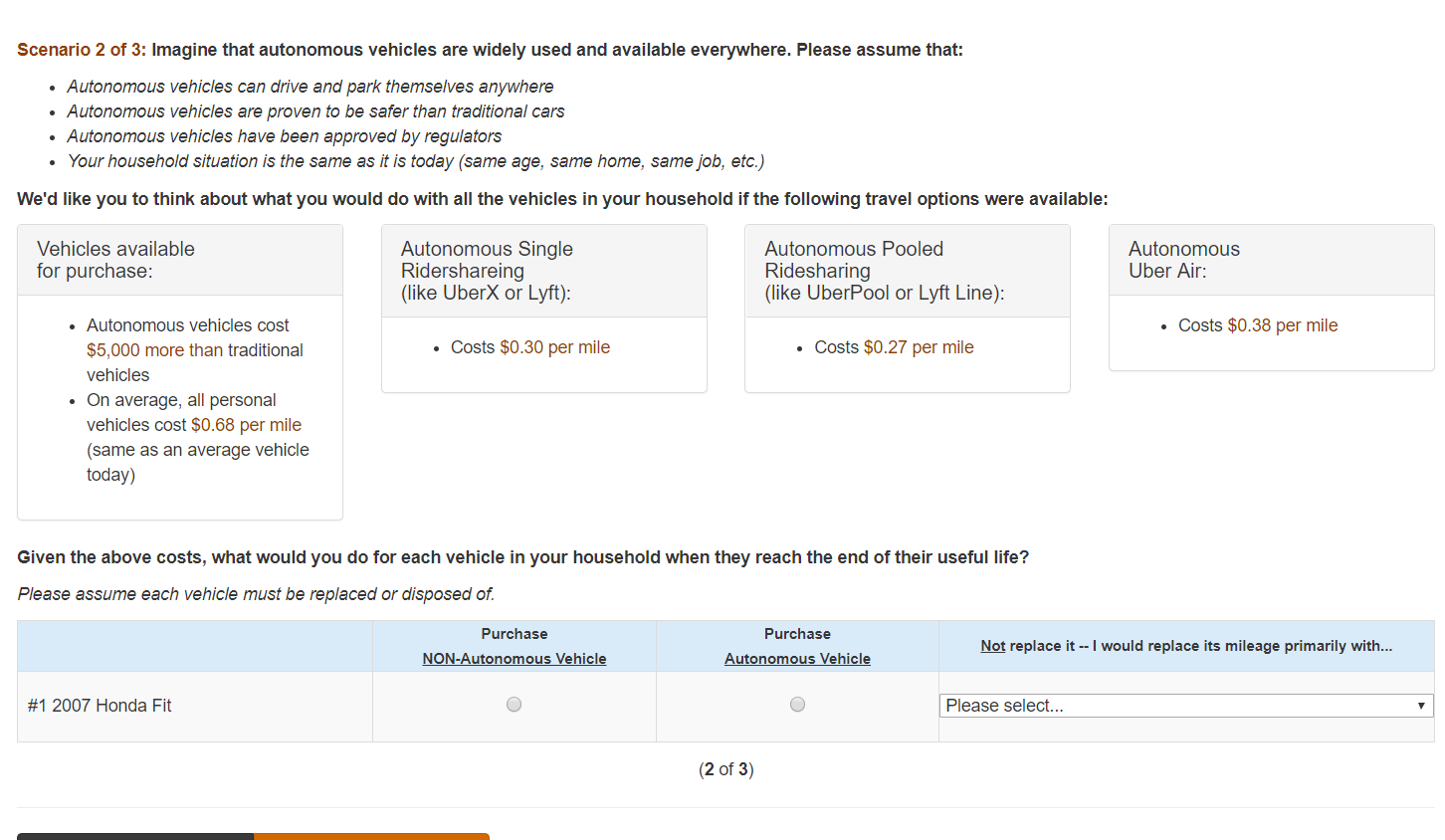Click the '#1 2007 Honda Fit' row label
Image resolution: width=1445 pixels, height=840 pixels.
(100, 706)
